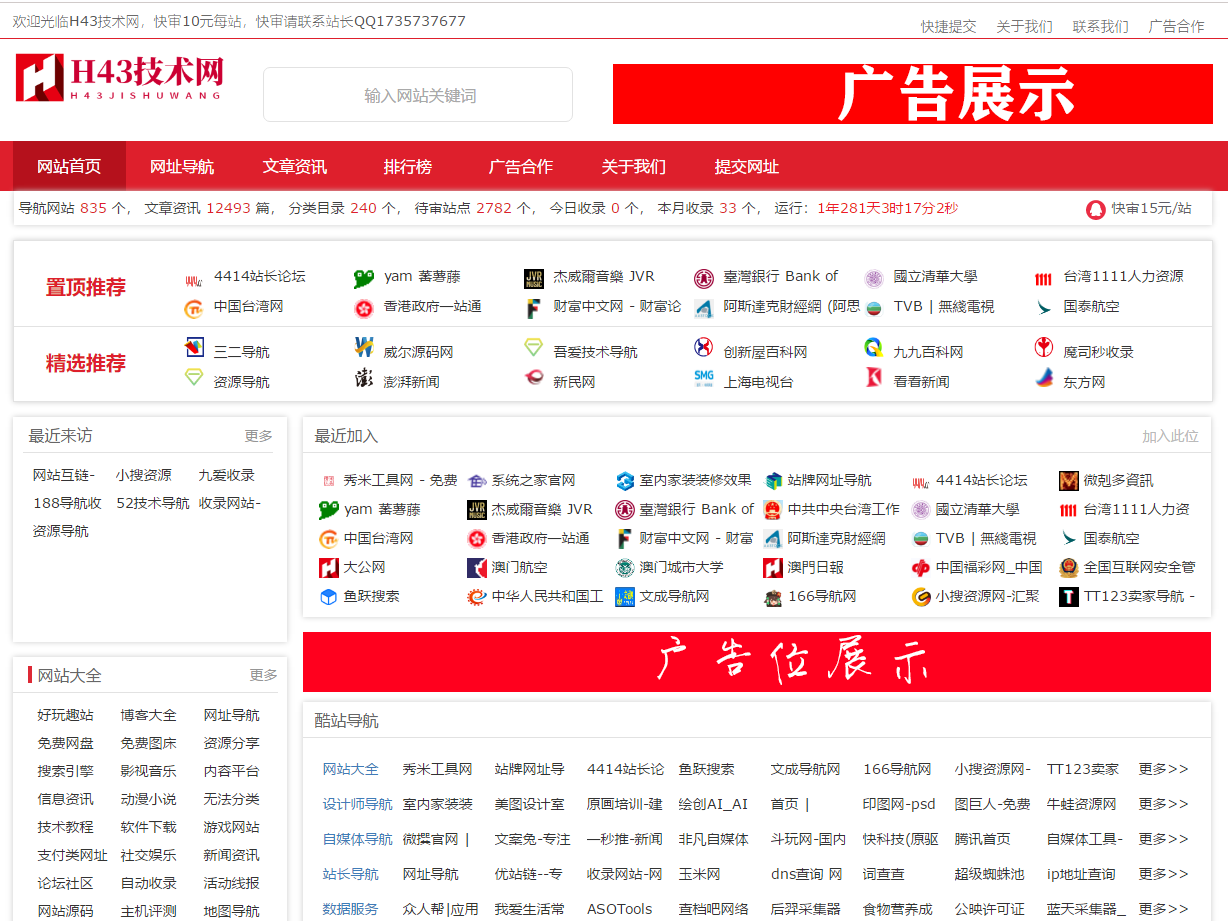
Task: Click the 输入网站关键词 search field
Action: [418, 95]
